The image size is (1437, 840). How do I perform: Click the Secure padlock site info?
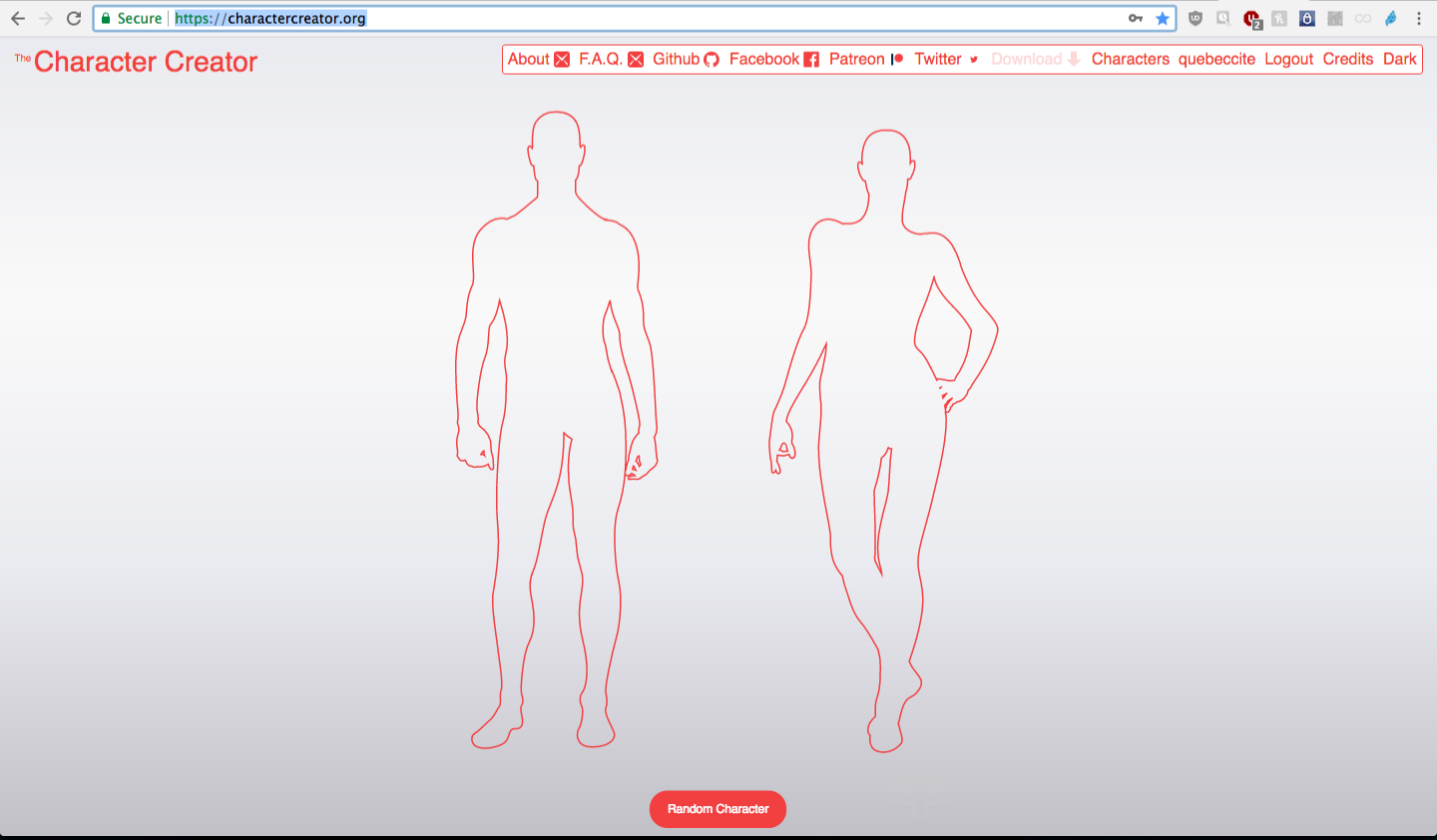pos(131,18)
